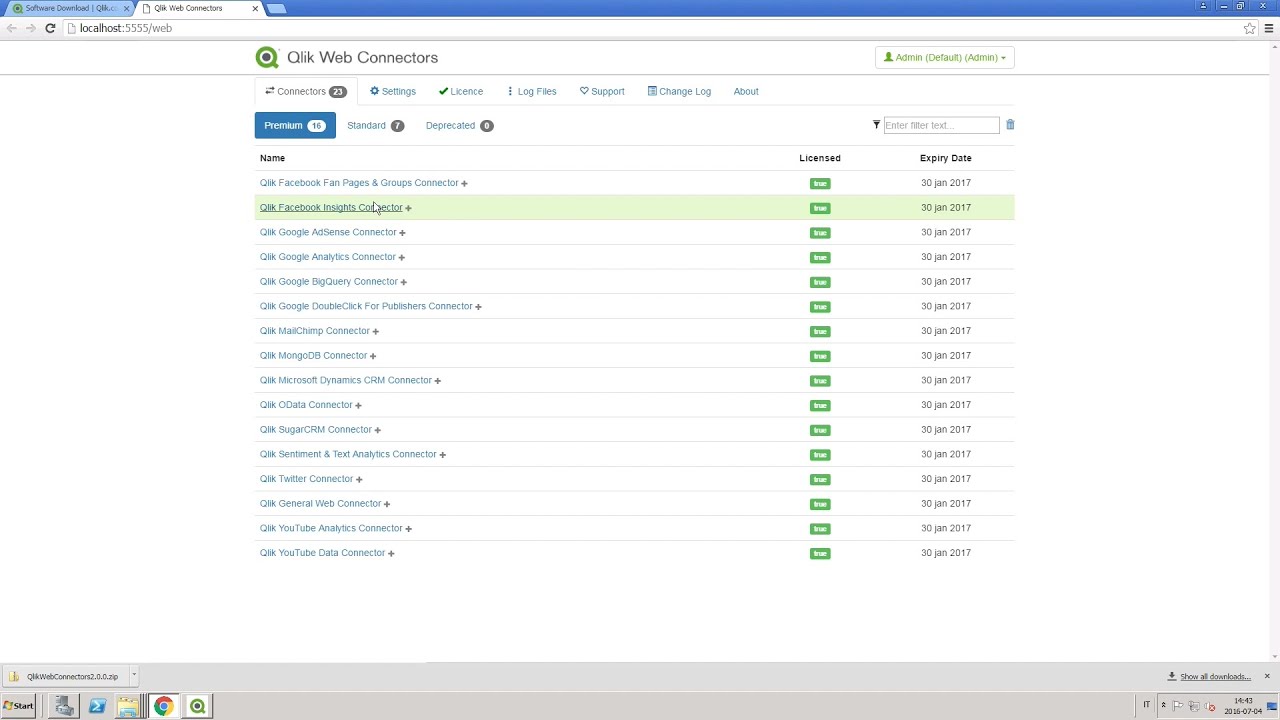Open Qlik Google AdSense Connector link
1280x720 pixels.
coord(328,232)
